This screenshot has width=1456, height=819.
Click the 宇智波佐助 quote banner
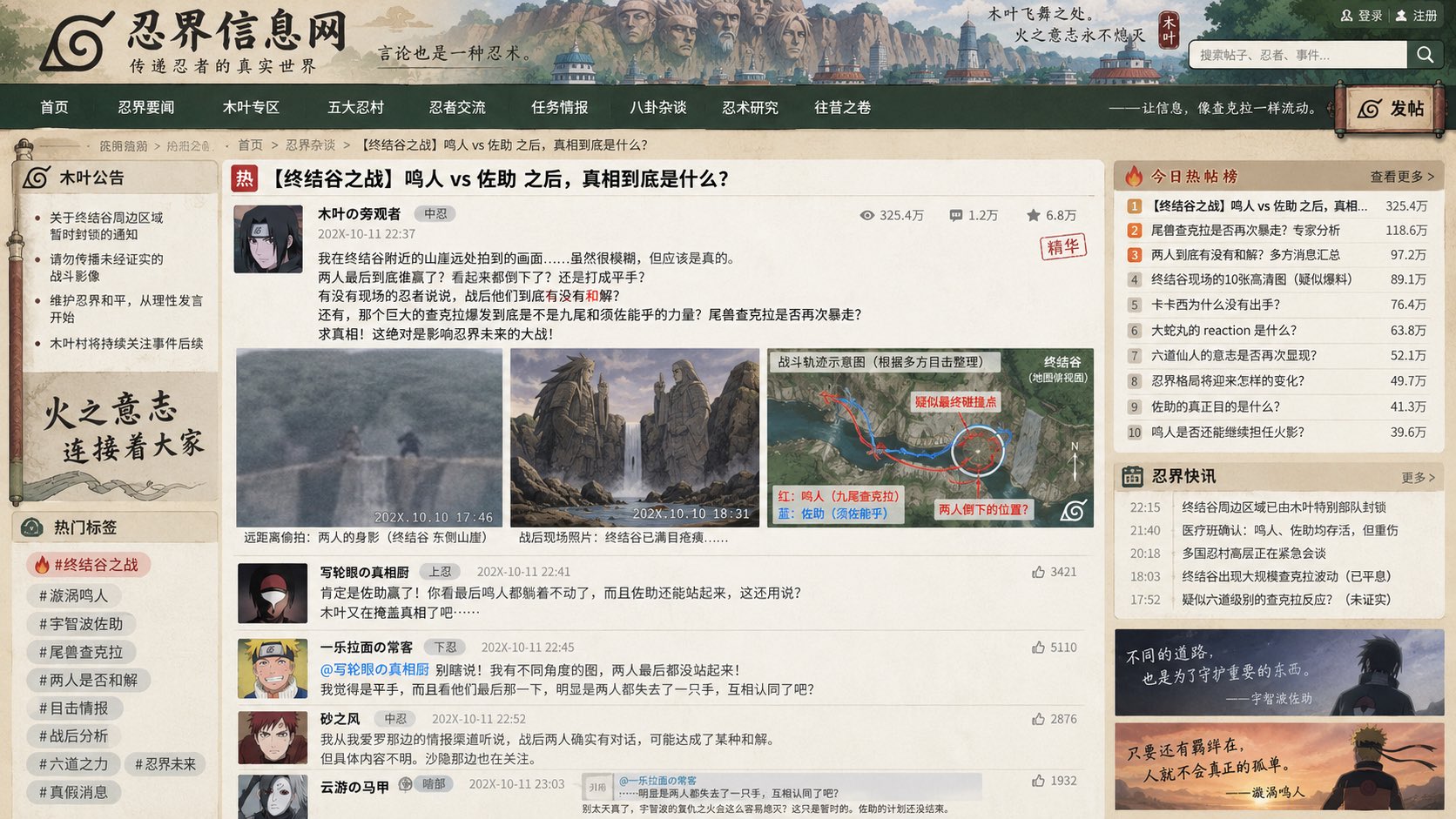pyautogui.click(x=1279, y=673)
